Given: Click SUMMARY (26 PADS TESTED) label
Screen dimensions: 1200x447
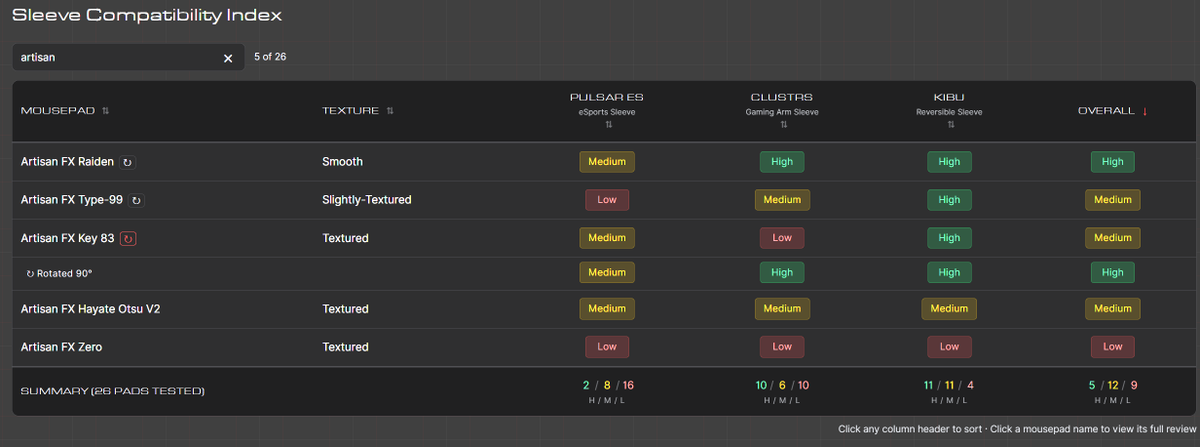Looking at the screenshot, I should point(113,391).
